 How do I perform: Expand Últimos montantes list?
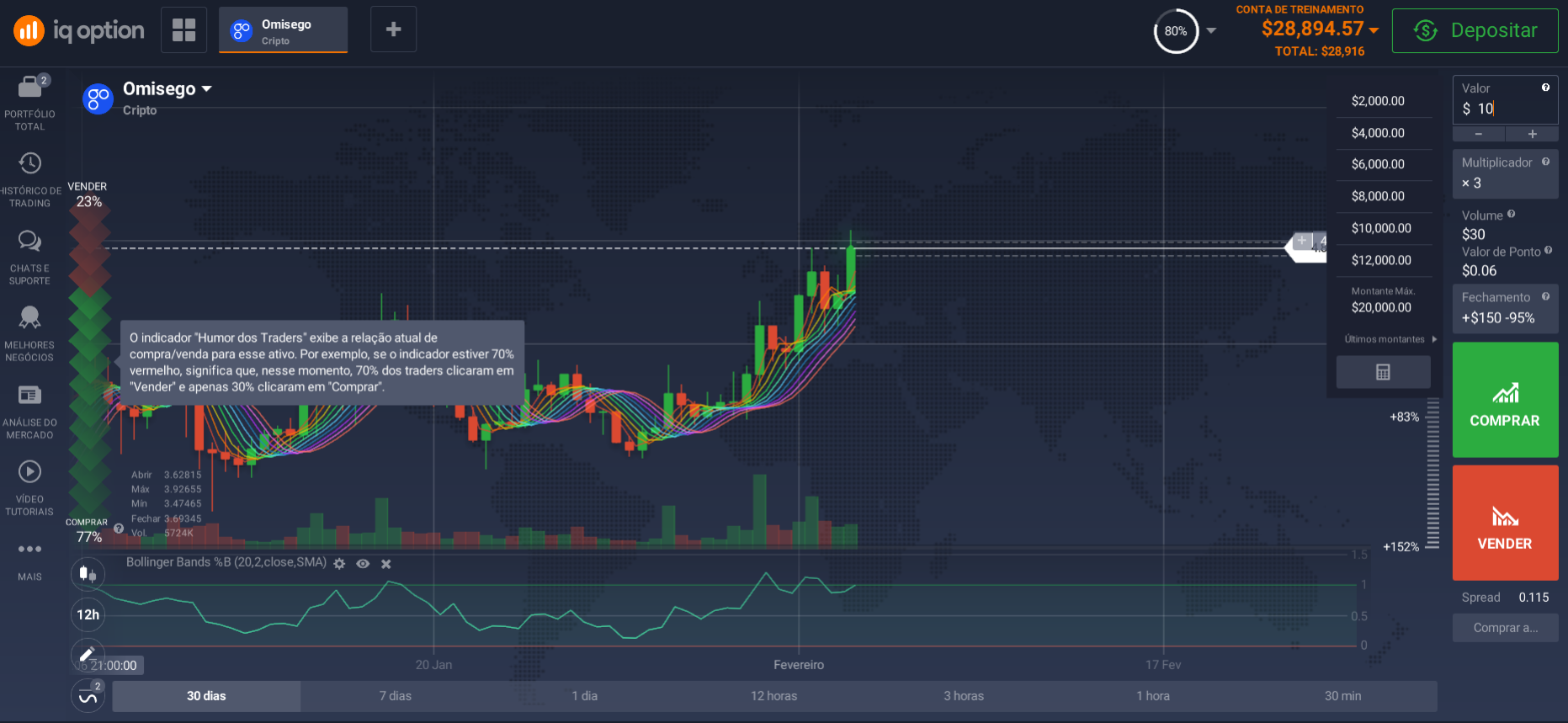tap(1390, 339)
